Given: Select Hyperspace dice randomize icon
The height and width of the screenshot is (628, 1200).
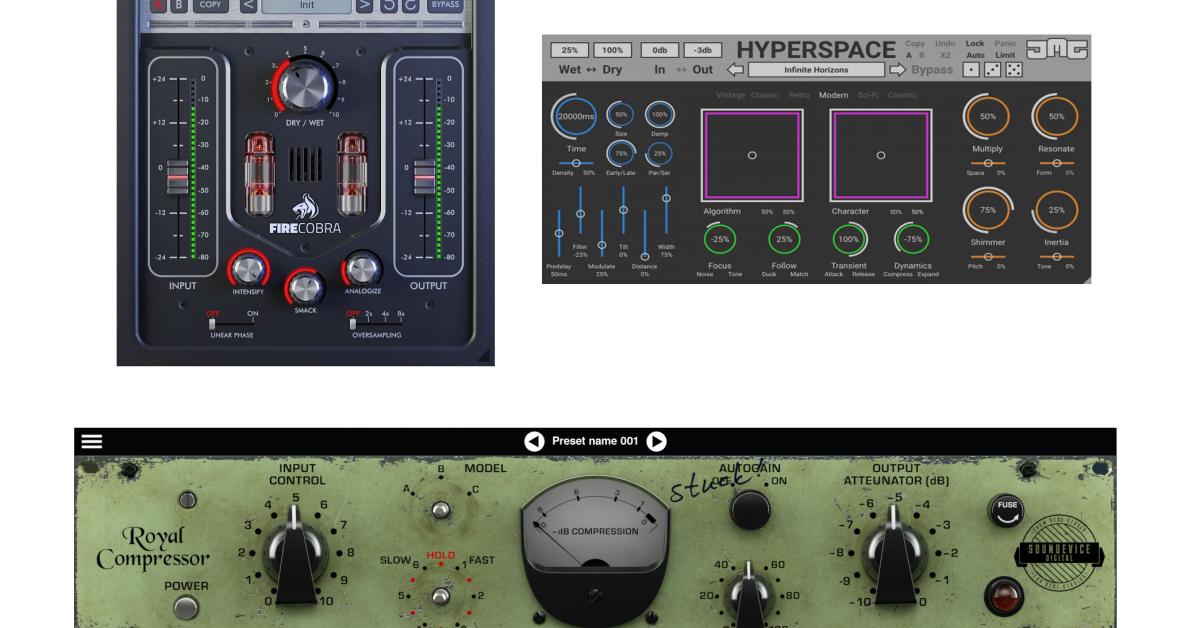Looking at the screenshot, I should pyautogui.click(x=1014, y=70).
